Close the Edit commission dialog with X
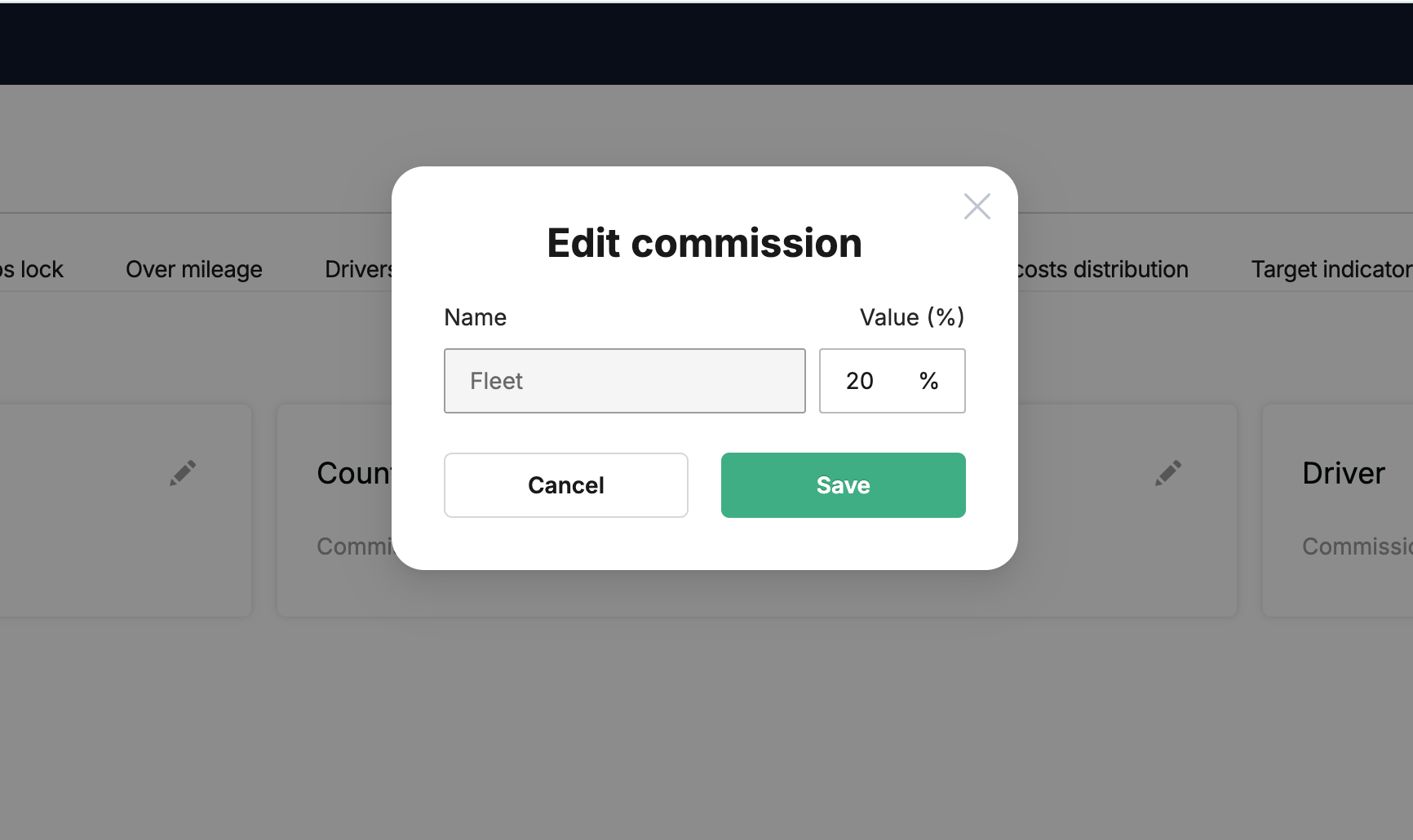This screenshot has width=1413, height=840. click(977, 206)
